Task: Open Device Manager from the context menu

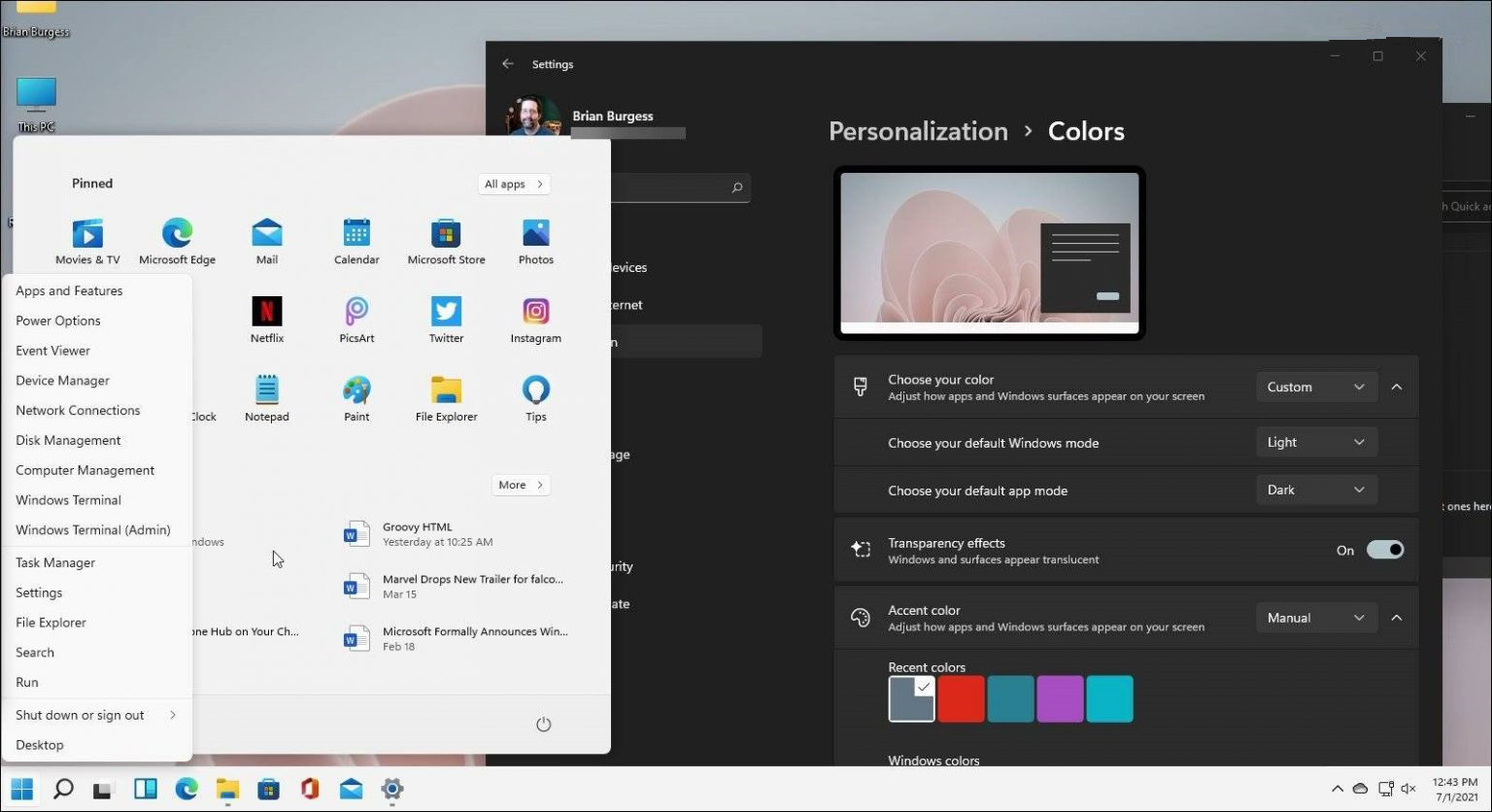Action: point(62,380)
